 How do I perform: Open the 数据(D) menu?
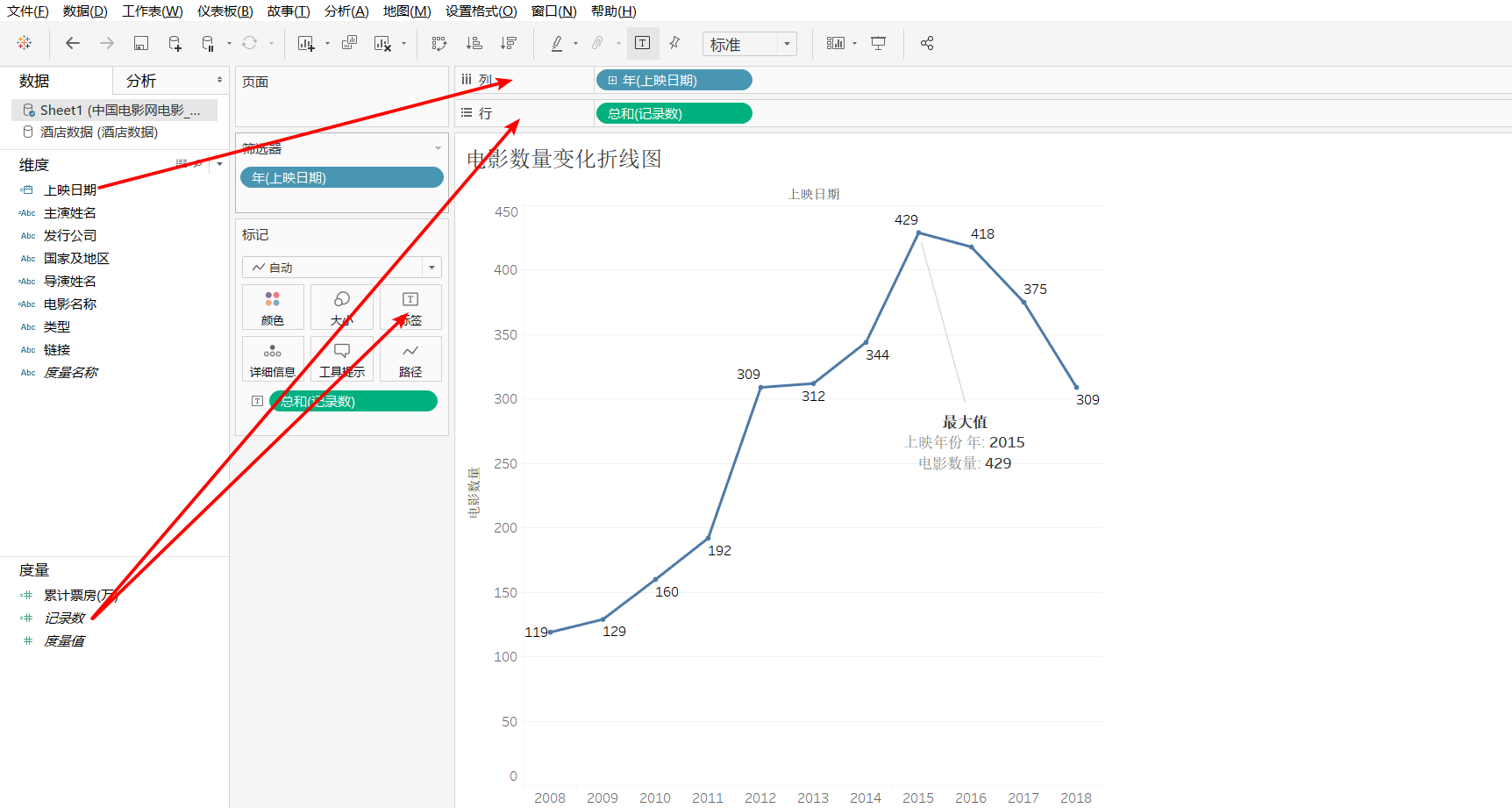pyautogui.click(x=85, y=11)
